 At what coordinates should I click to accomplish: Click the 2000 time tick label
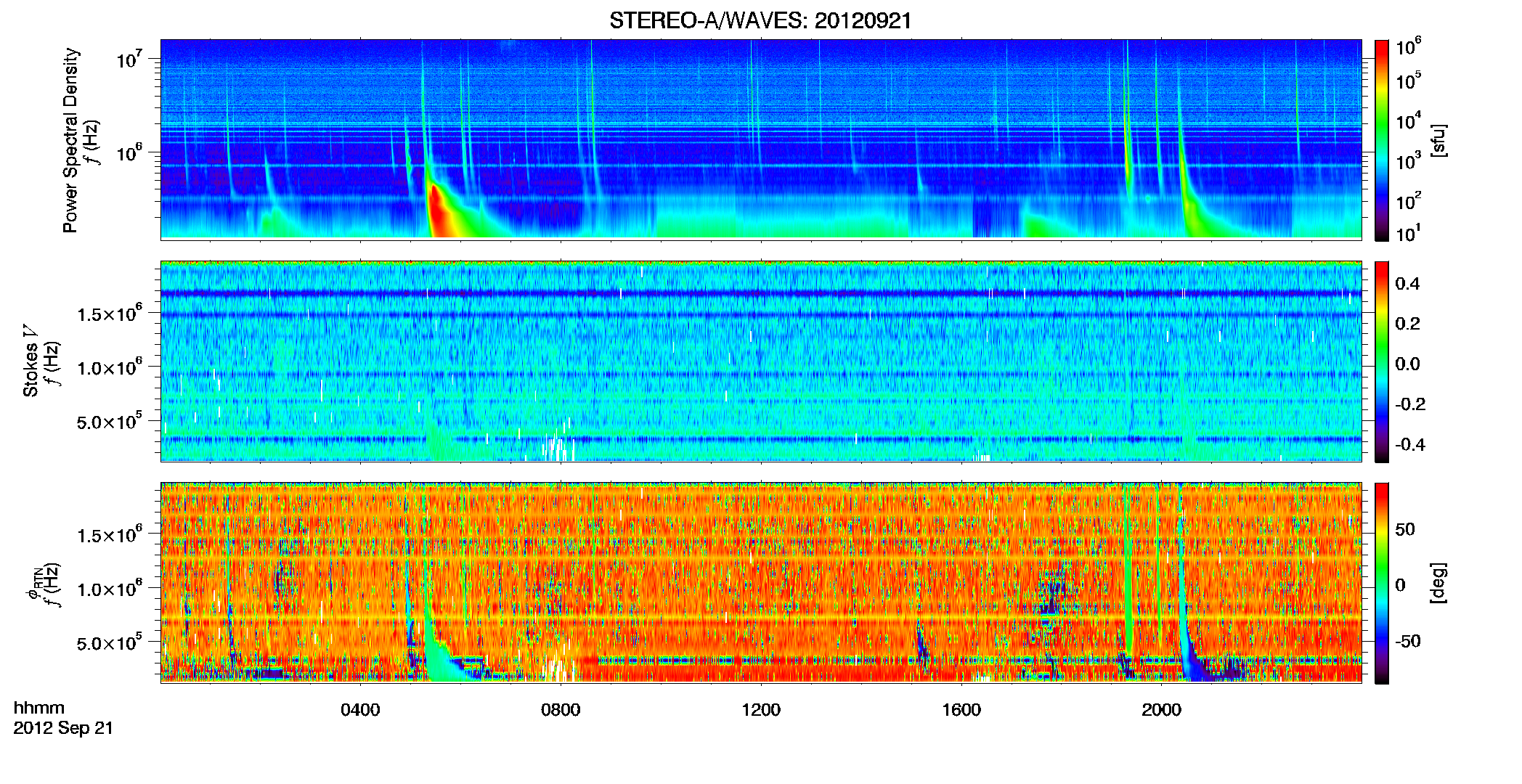tap(1161, 709)
